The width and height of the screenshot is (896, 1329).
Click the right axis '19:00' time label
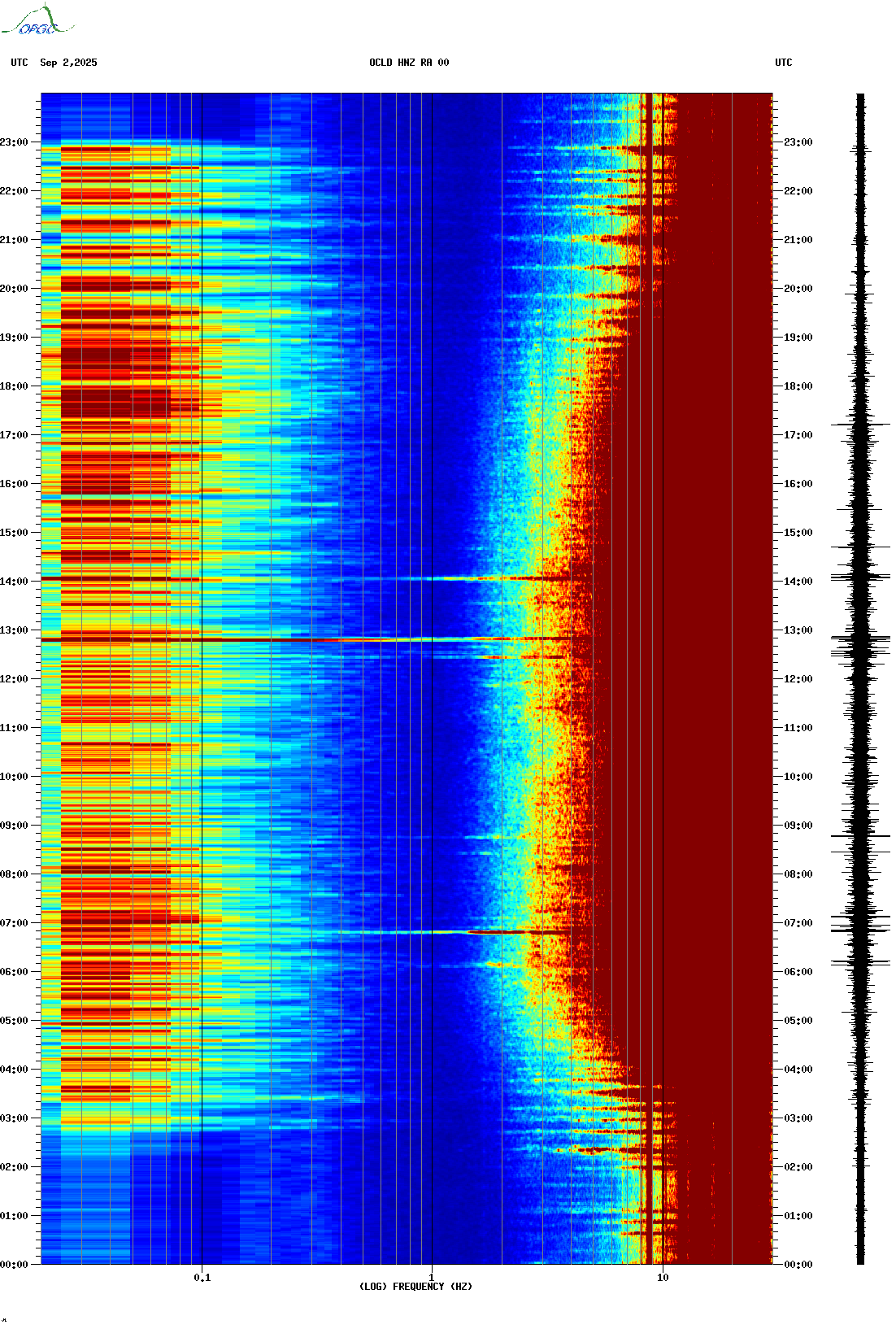pyautogui.click(x=798, y=338)
